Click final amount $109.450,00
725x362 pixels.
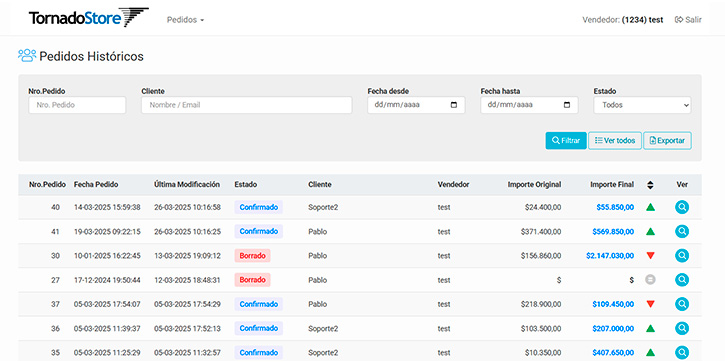[x=613, y=304]
